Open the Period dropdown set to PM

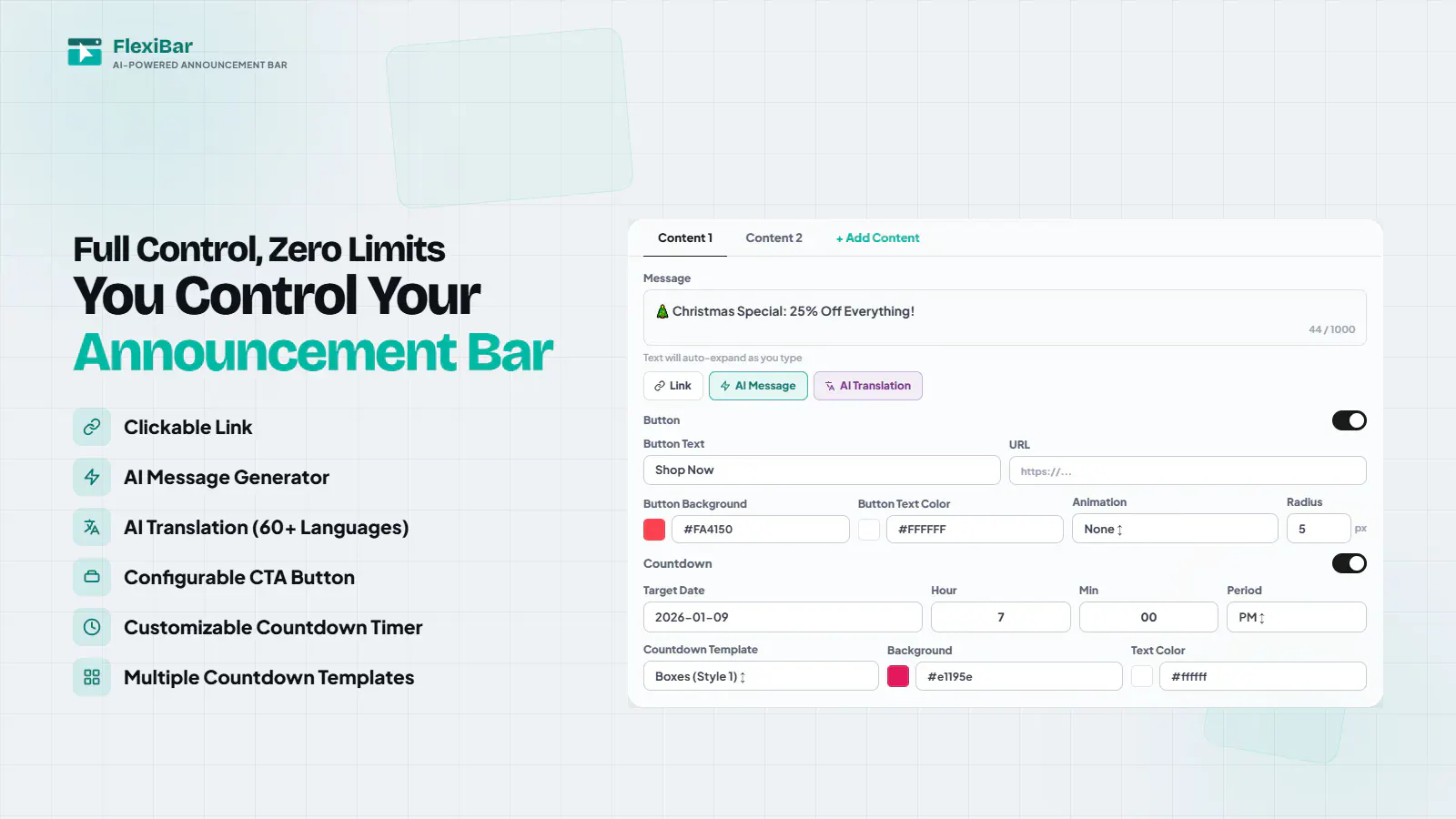tap(1297, 617)
